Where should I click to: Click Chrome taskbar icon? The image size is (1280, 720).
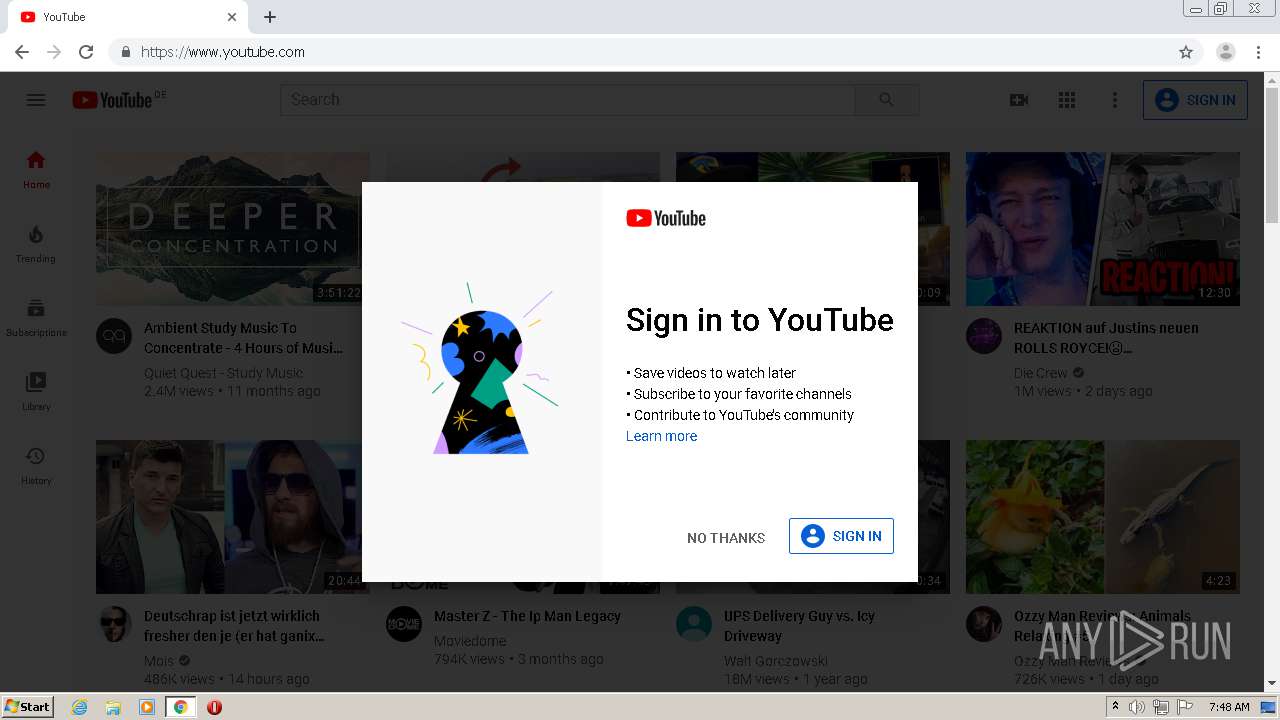click(x=180, y=707)
